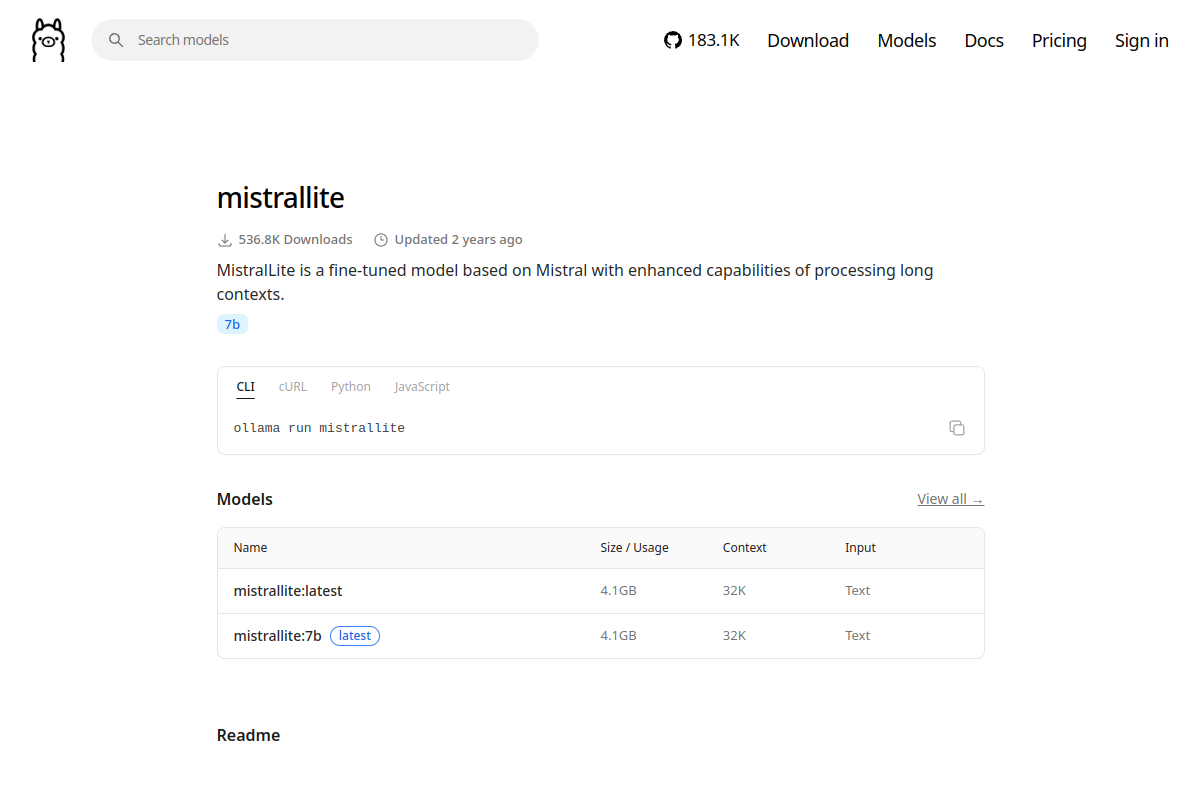Click Sign in
The height and width of the screenshot is (800, 1200).
click(x=1142, y=40)
